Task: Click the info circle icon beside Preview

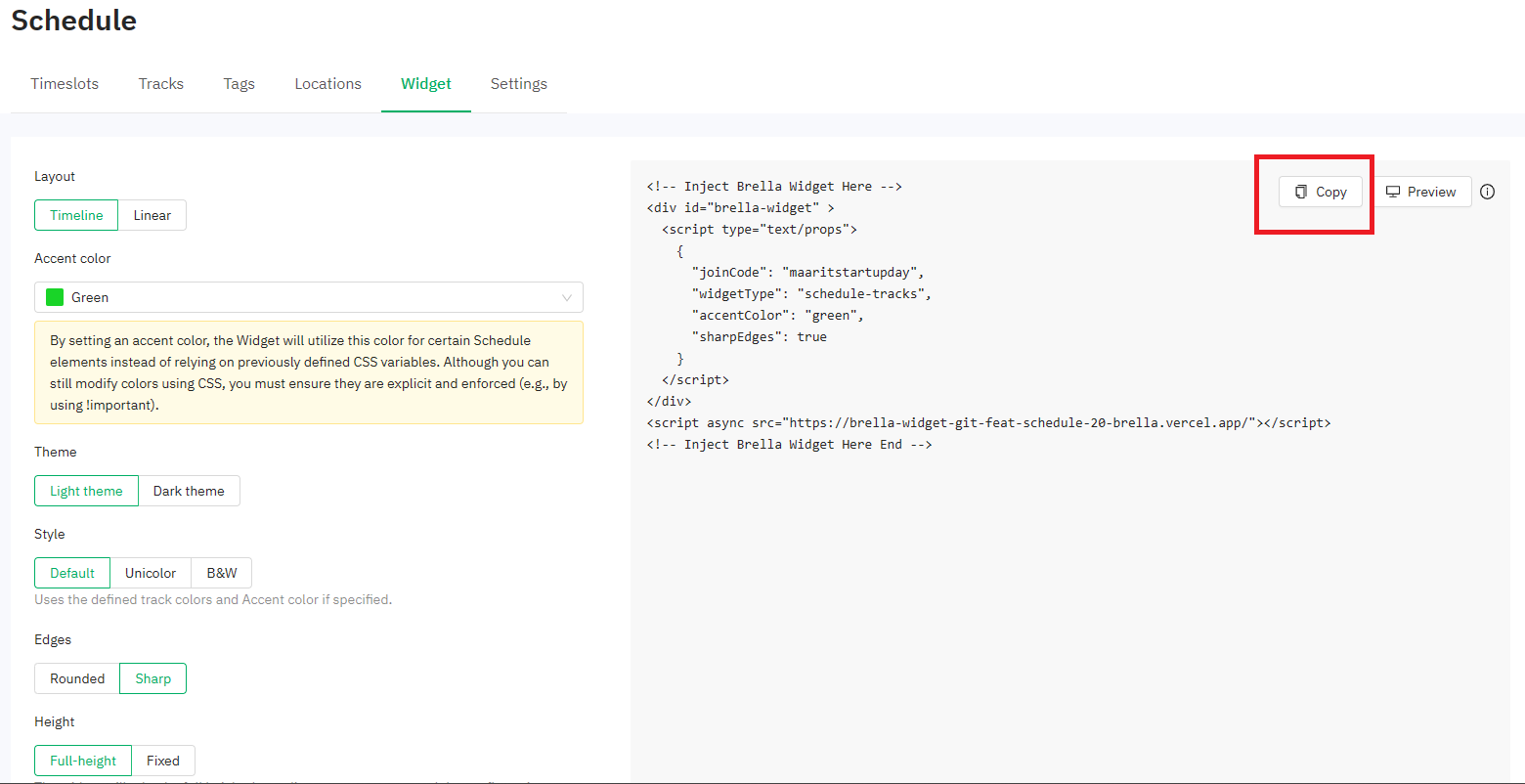Action: [x=1487, y=192]
